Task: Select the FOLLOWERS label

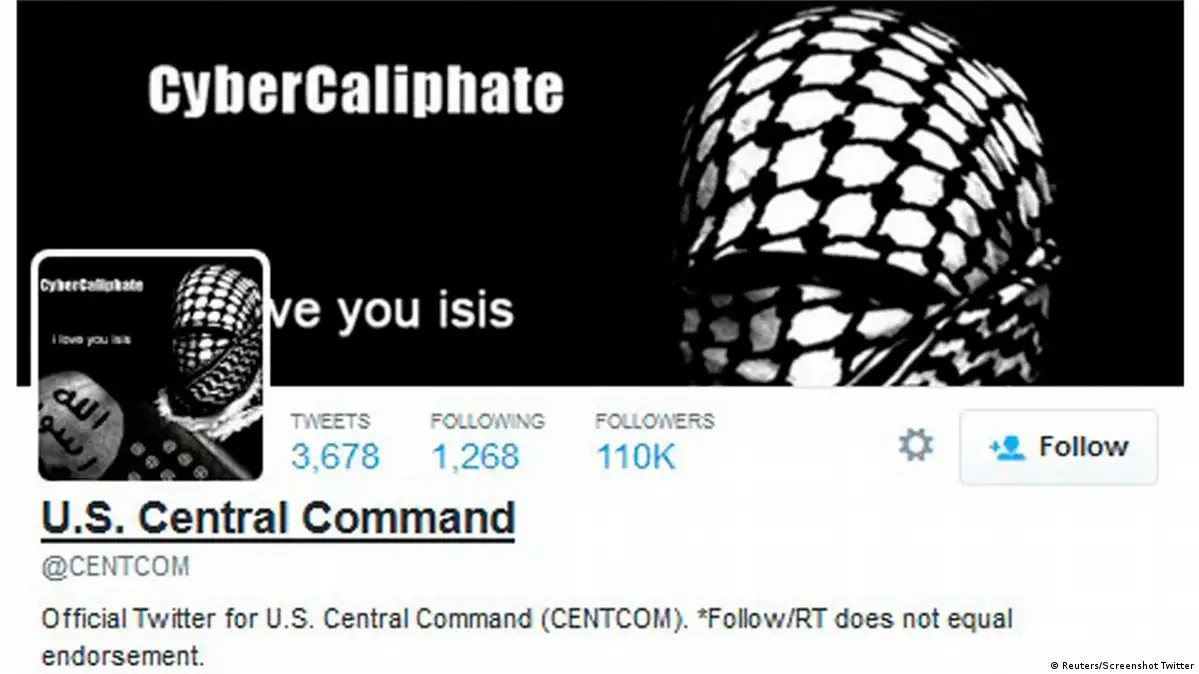Action: point(655,421)
